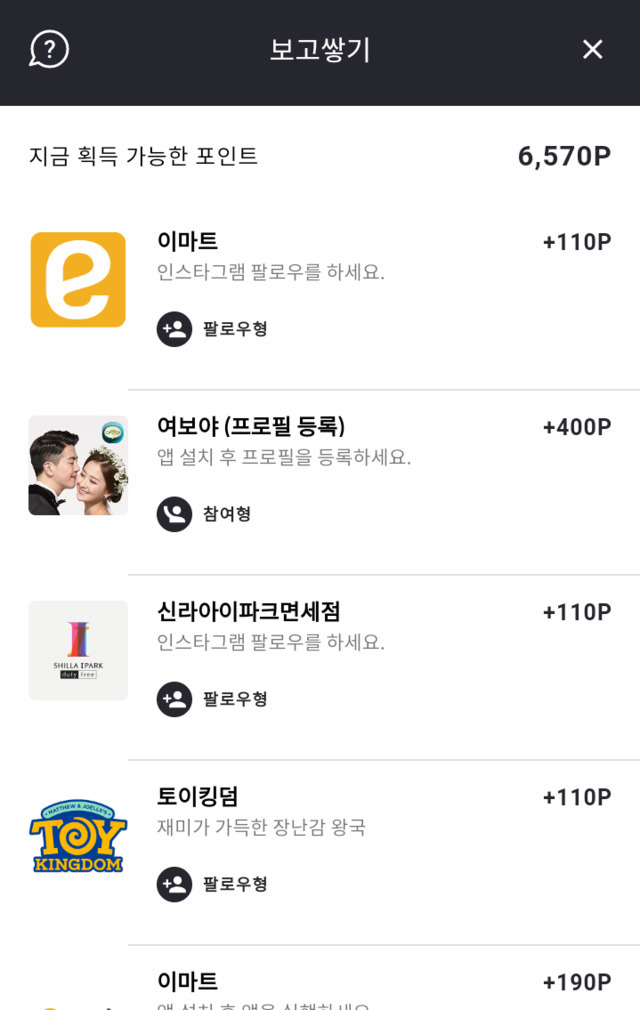640x1010 pixels.
Task: Claim the +400P reward for 여보야
Action: pyautogui.click(x=576, y=427)
